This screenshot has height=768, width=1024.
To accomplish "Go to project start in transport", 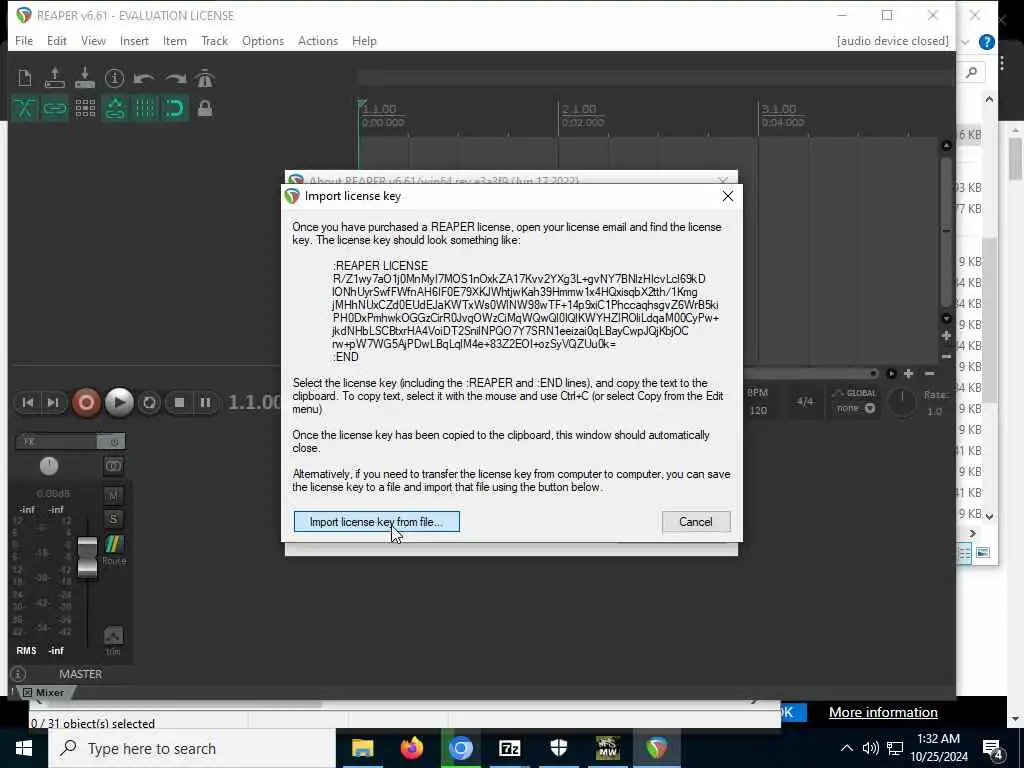I will 27,402.
